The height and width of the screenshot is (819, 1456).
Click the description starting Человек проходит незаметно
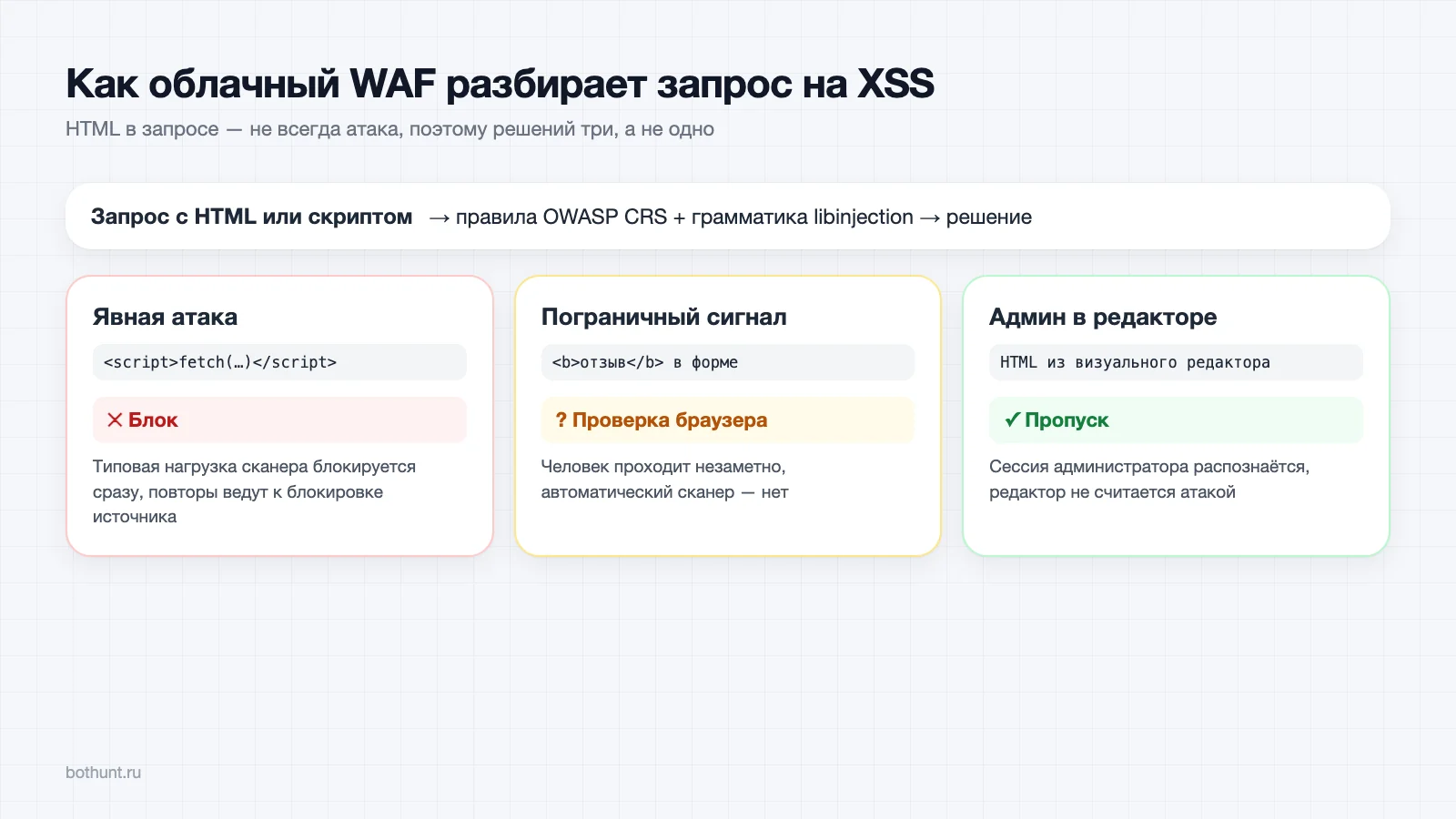(x=665, y=480)
